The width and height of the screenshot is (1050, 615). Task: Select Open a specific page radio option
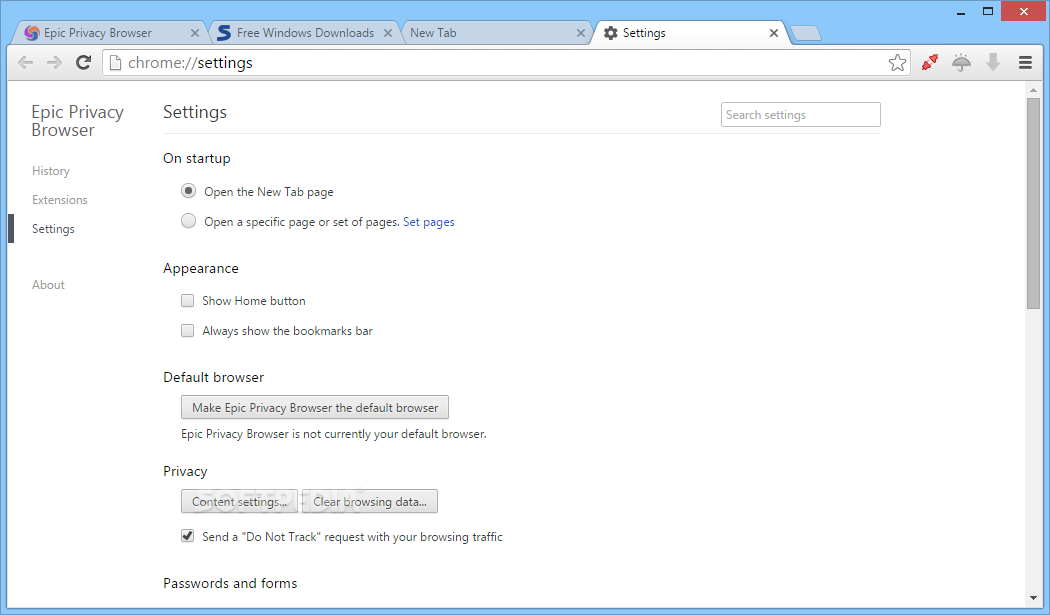coord(188,220)
